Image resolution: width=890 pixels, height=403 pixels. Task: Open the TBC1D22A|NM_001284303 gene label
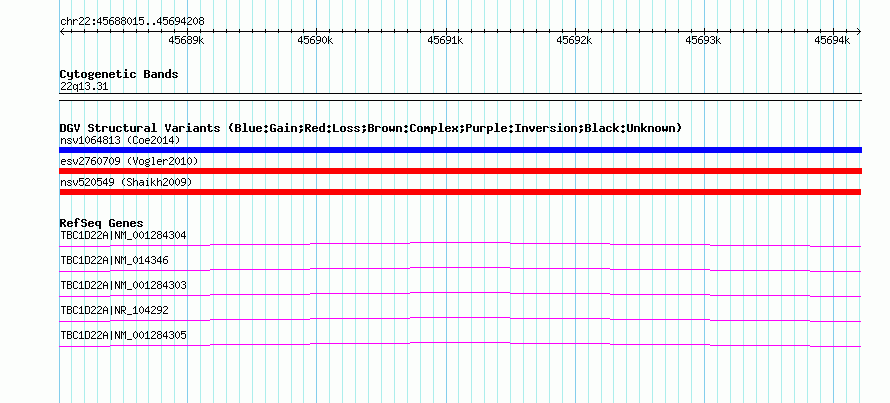(x=123, y=285)
